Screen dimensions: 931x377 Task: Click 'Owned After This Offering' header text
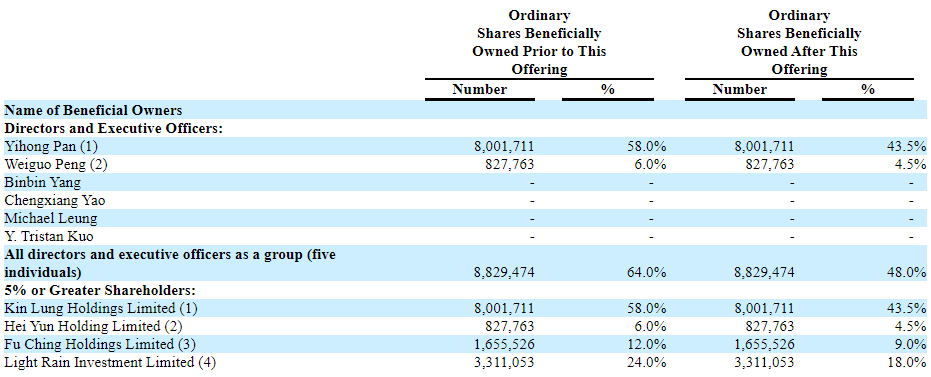799,60
